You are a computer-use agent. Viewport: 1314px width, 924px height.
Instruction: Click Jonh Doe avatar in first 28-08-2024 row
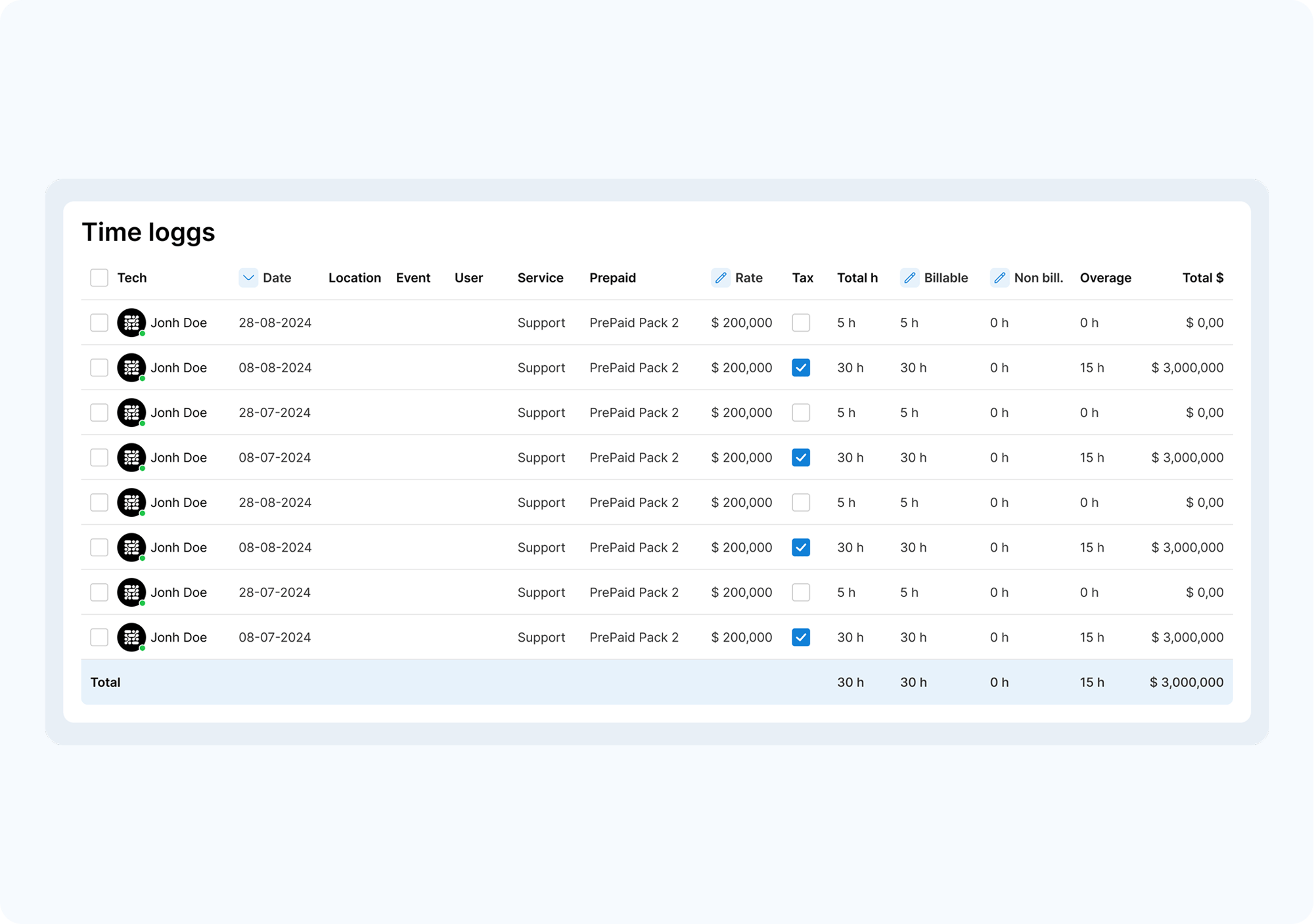tap(131, 322)
